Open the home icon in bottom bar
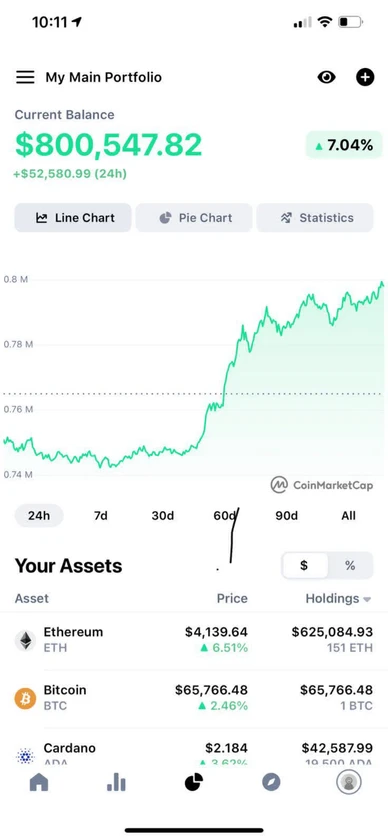Image resolution: width=388 pixels, height=840 pixels. pos(39,783)
